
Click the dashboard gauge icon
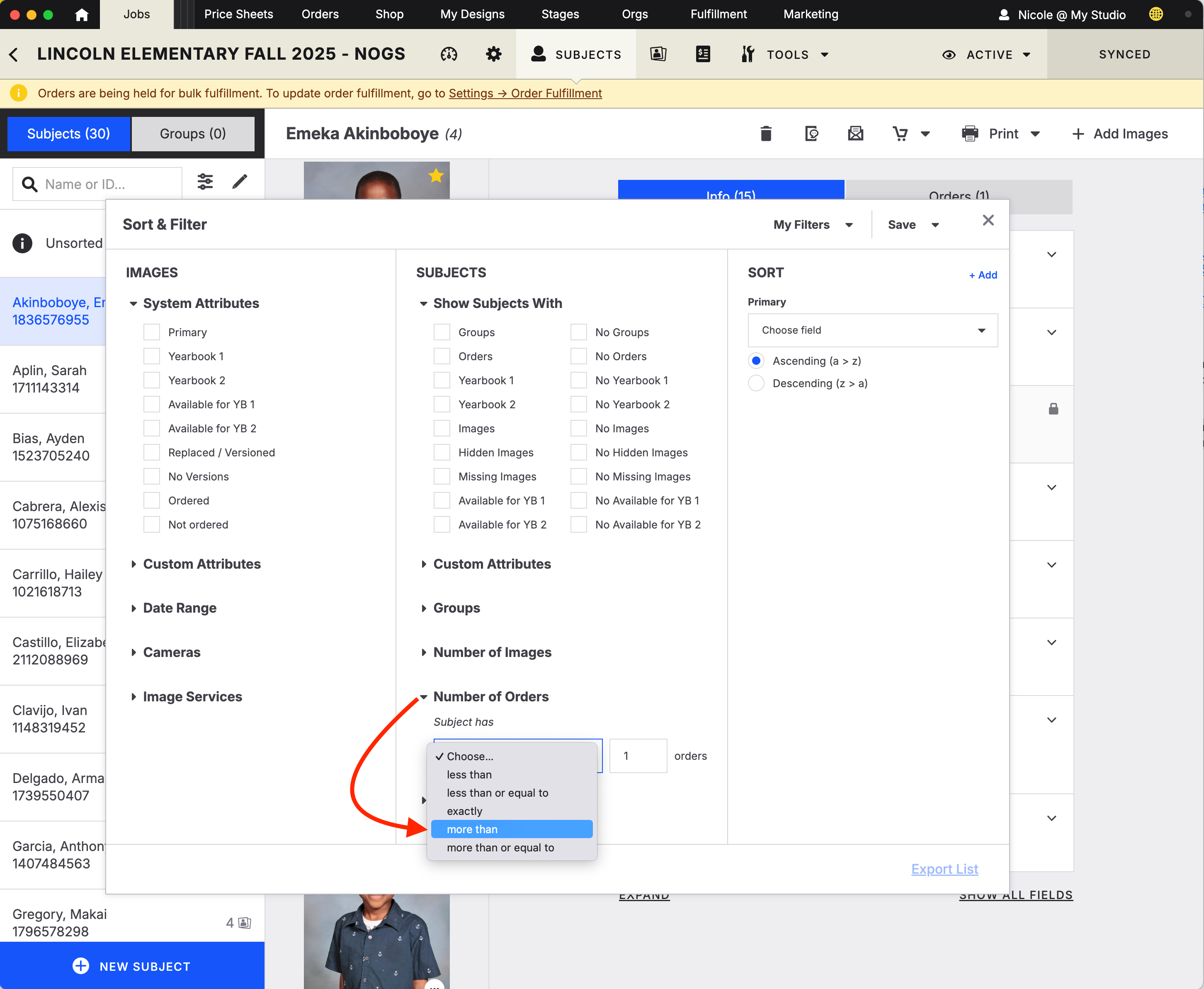point(449,55)
